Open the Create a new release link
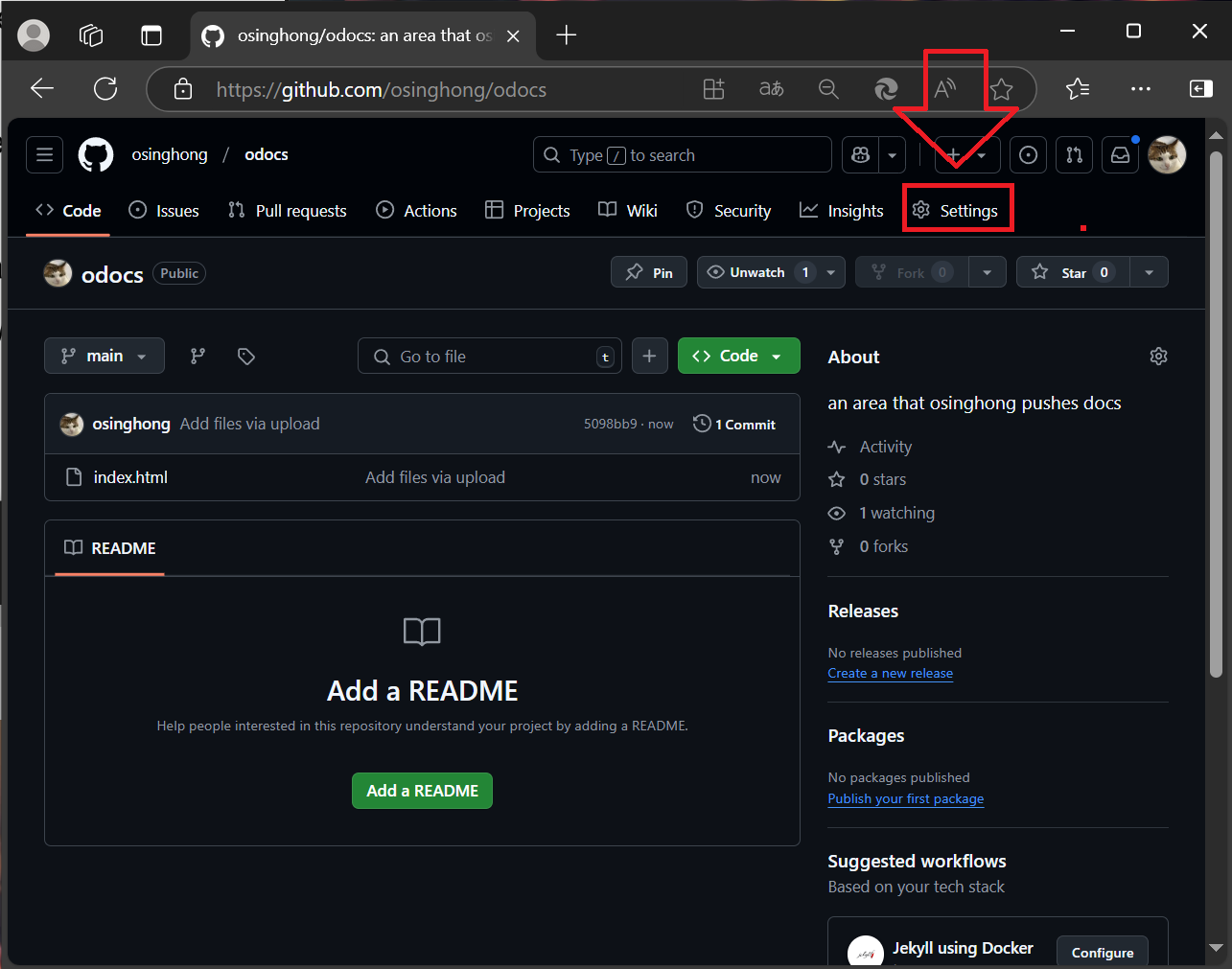Image resolution: width=1232 pixels, height=969 pixels. click(x=890, y=674)
